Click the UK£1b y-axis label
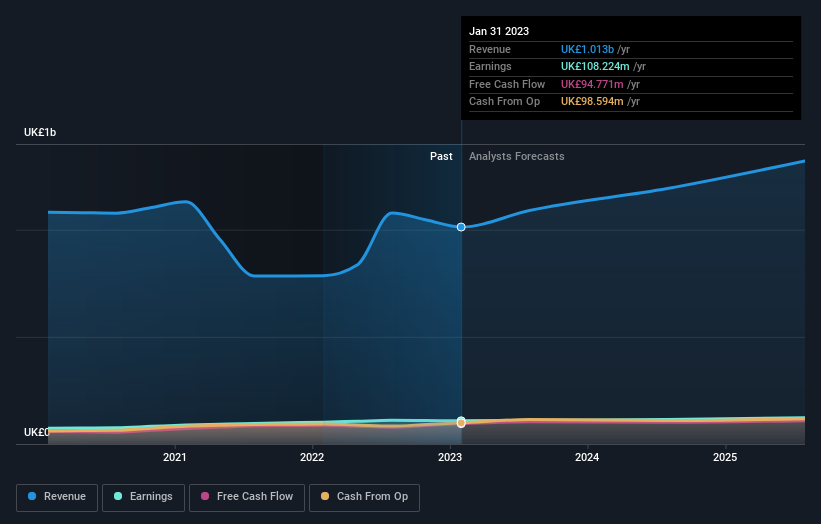Screen dimensions: 821x524 click(40, 132)
